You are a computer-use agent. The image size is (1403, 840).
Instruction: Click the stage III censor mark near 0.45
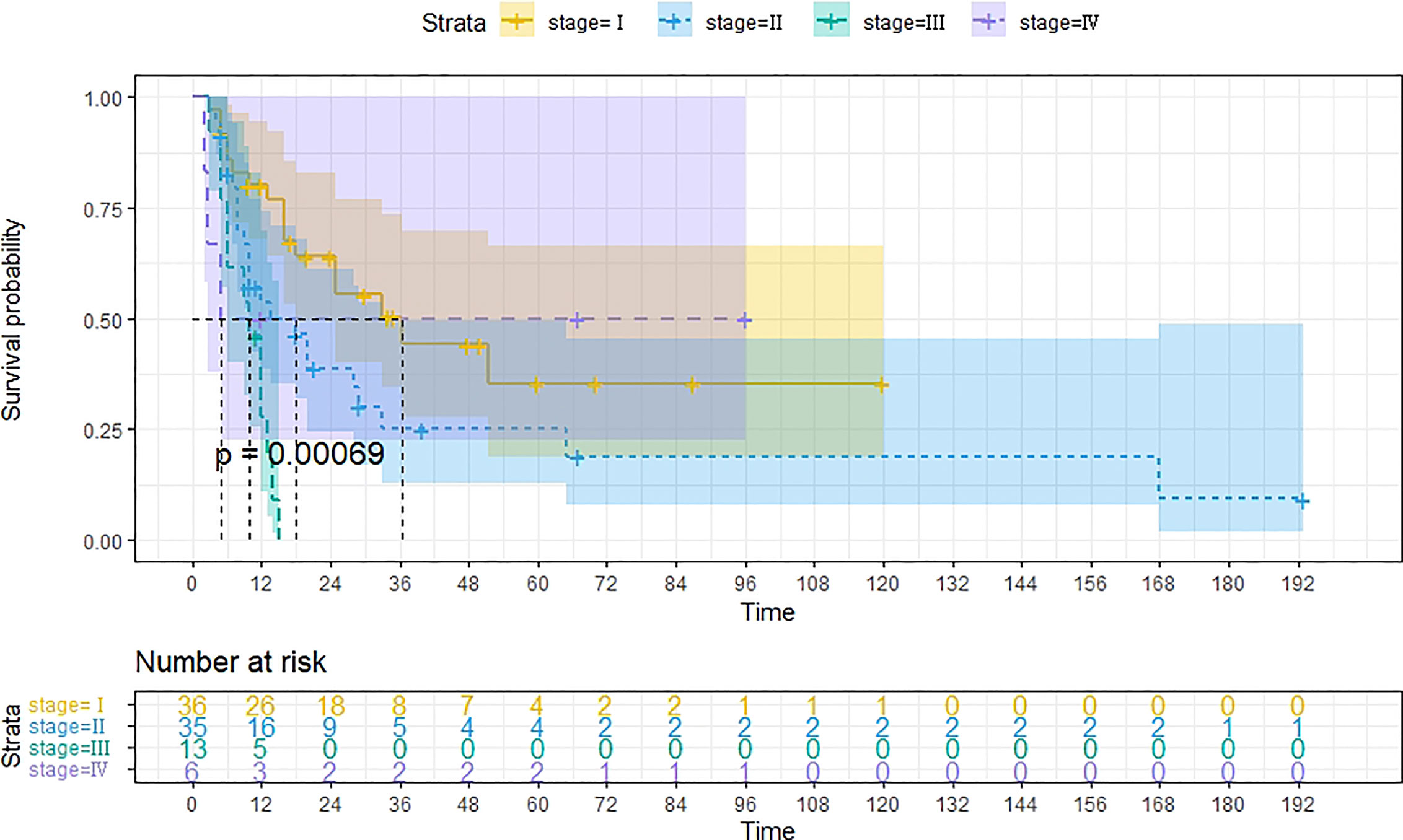pos(255,338)
